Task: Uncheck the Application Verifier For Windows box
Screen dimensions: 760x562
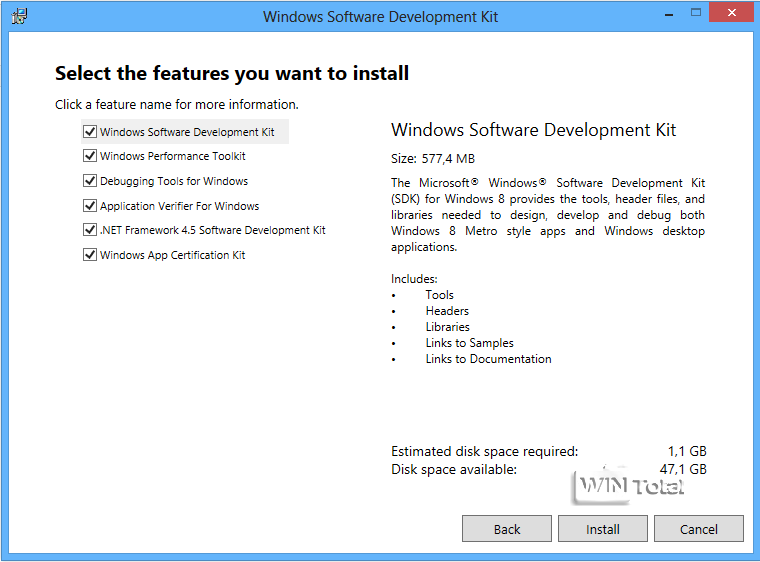Action: (90, 206)
